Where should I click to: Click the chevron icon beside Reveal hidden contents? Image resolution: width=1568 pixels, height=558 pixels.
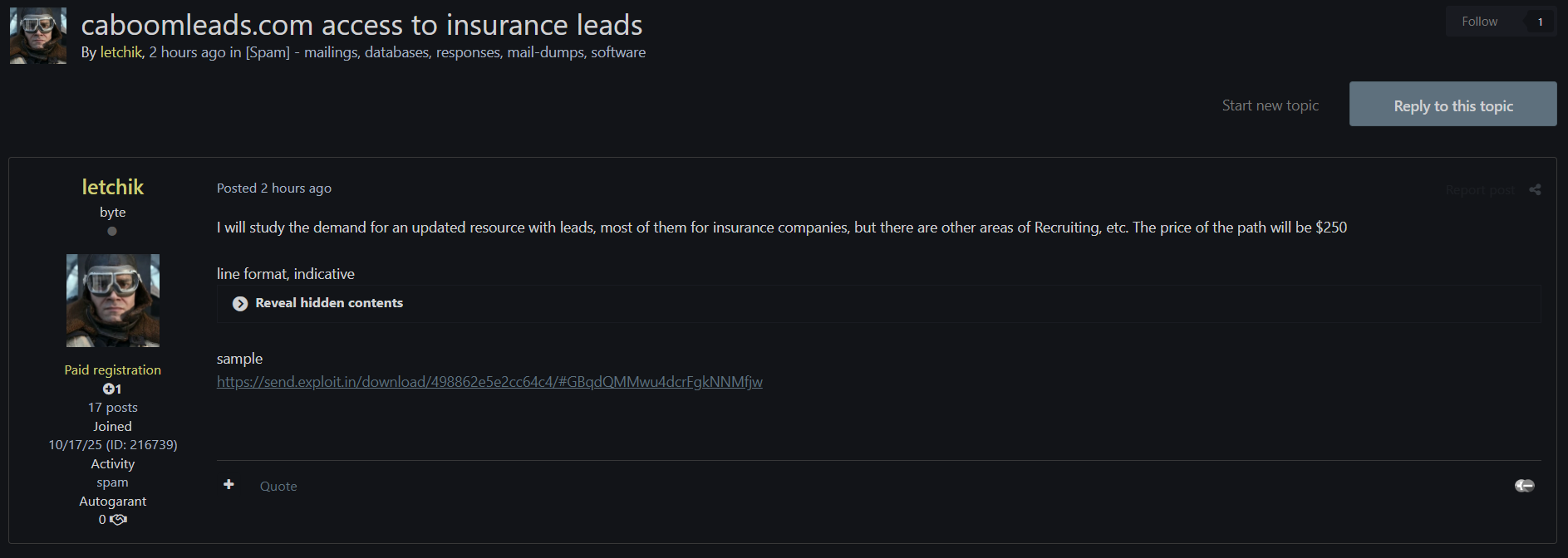coord(240,304)
